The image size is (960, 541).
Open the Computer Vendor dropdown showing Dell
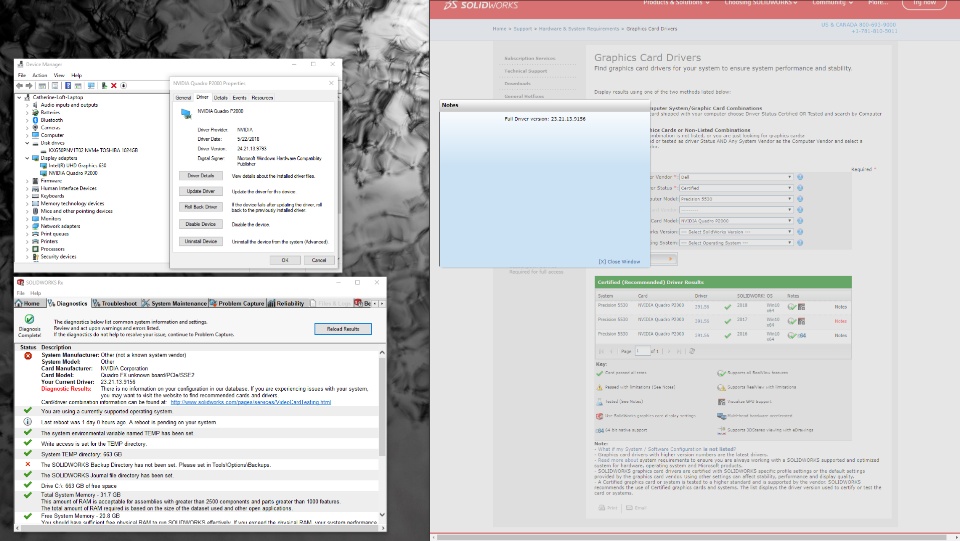coord(736,177)
